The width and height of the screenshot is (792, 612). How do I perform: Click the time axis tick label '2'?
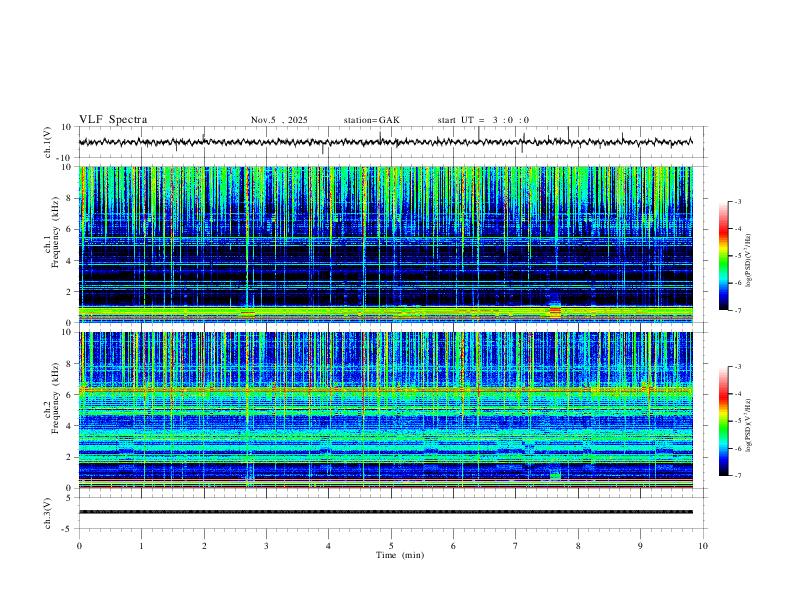pos(204,546)
